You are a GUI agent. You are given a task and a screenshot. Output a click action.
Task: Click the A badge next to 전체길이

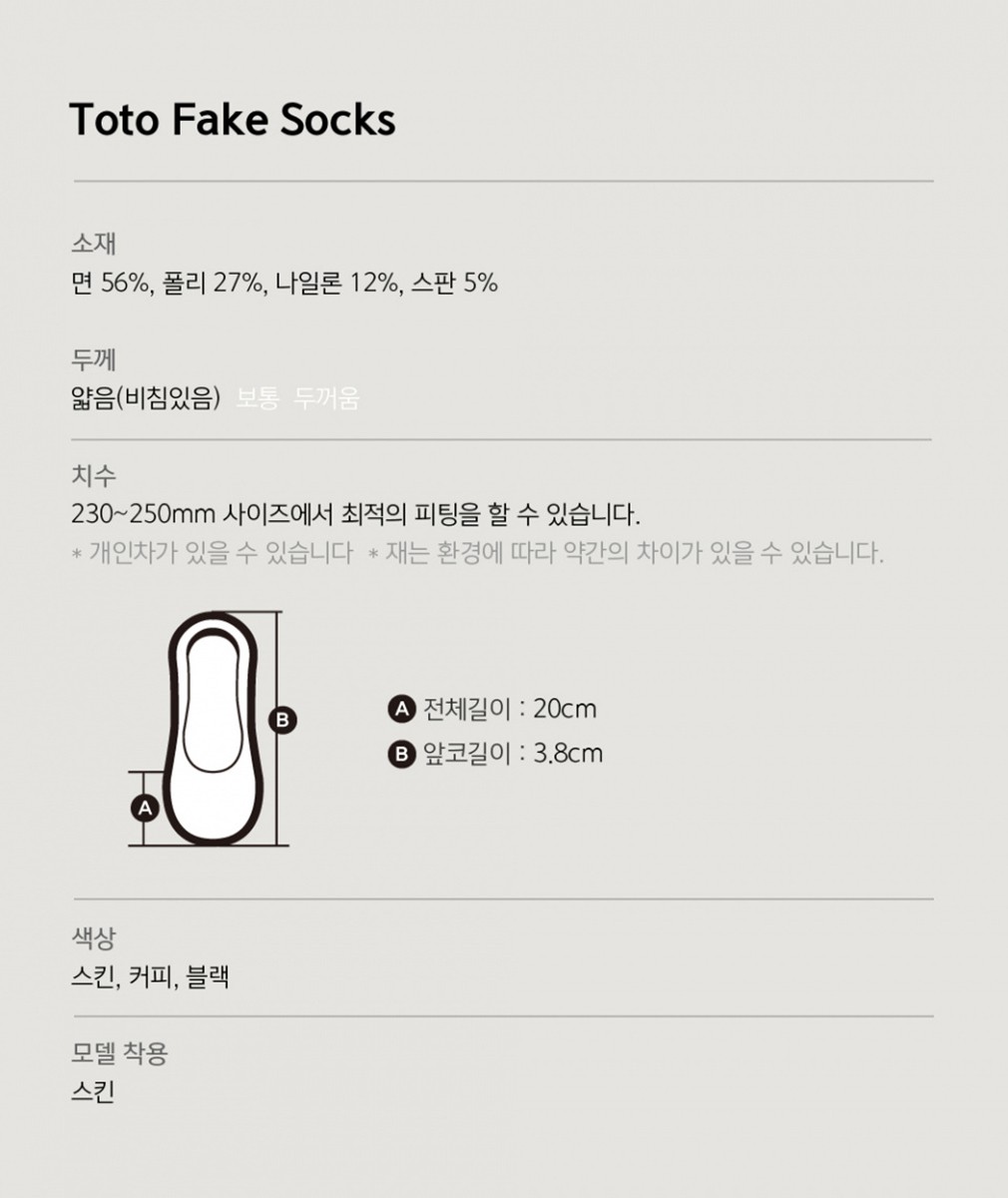(x=401, y=709)
